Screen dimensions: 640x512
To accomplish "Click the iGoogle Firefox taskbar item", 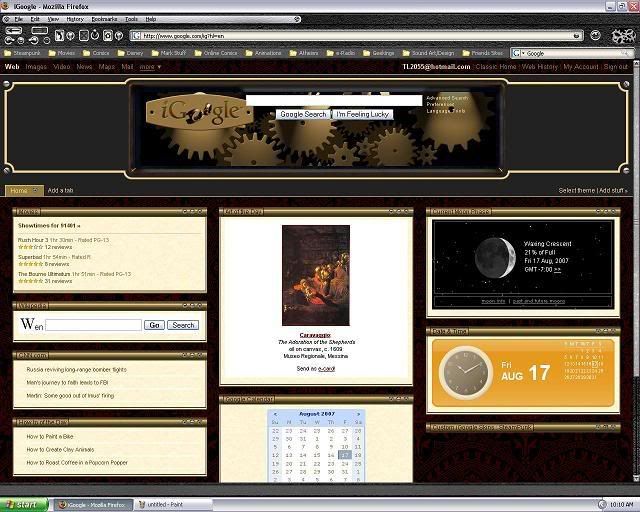I will pos(94,505).
